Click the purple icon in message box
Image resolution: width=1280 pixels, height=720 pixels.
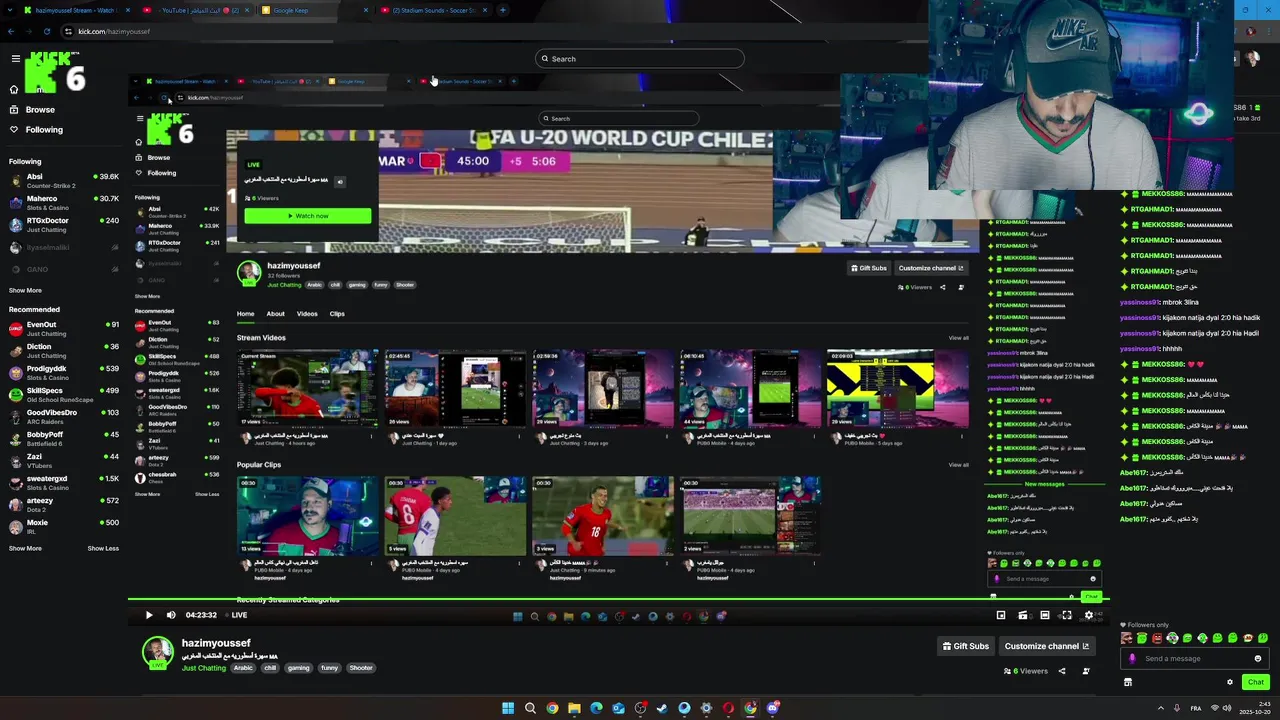click(x=1132, y=658)
